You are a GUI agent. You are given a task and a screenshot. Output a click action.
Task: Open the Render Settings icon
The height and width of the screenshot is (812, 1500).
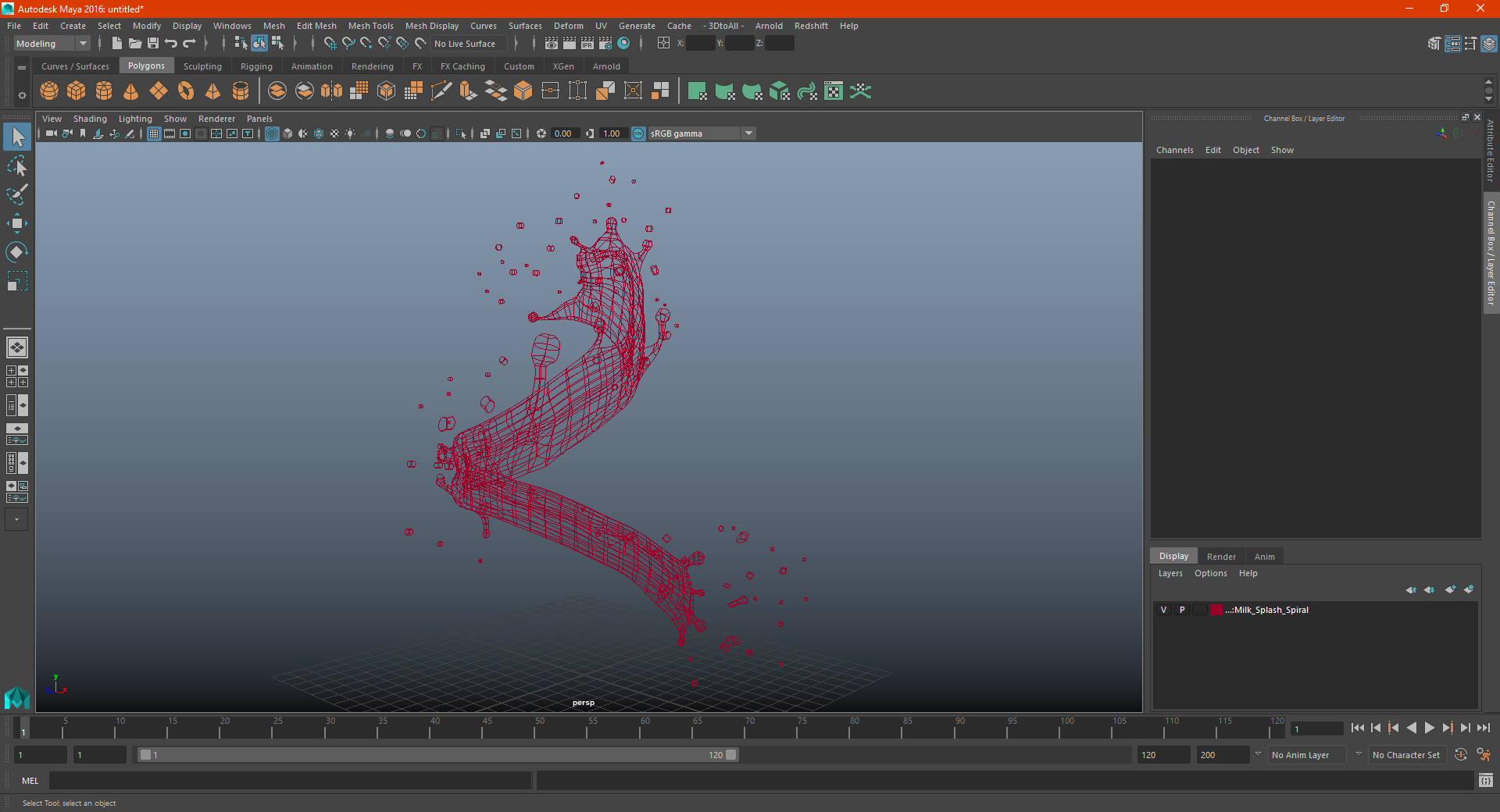(x=605, y=44)
